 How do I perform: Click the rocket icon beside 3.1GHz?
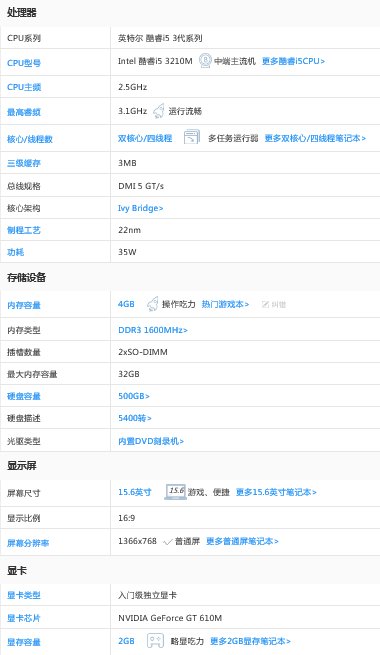tap(158, 111)
